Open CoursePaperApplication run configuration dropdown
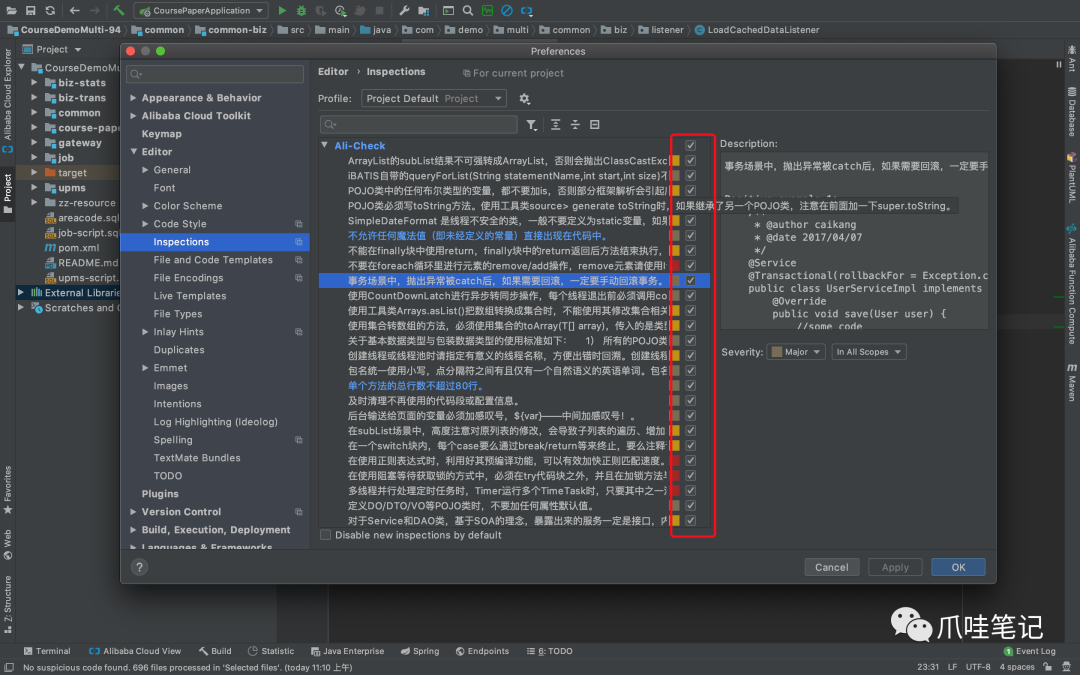This screenshot has width=1080, height=675. point(201,10)
